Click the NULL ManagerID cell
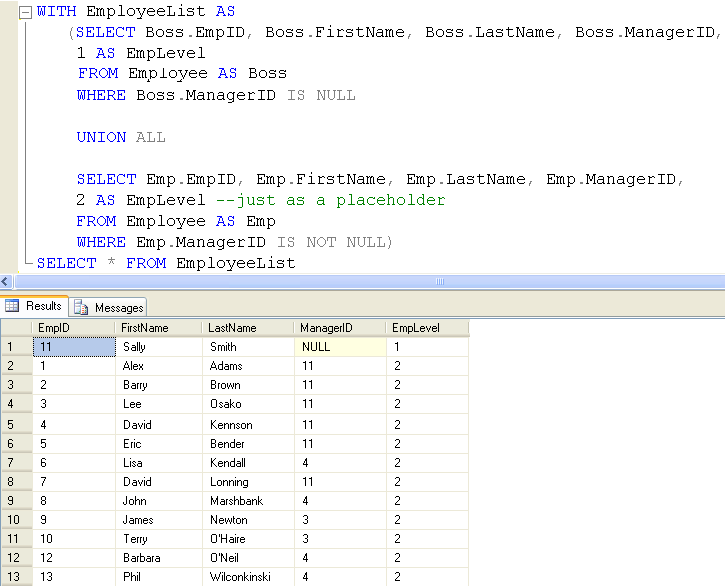This screenshot has height=586, width=725. tap(340, 347)
